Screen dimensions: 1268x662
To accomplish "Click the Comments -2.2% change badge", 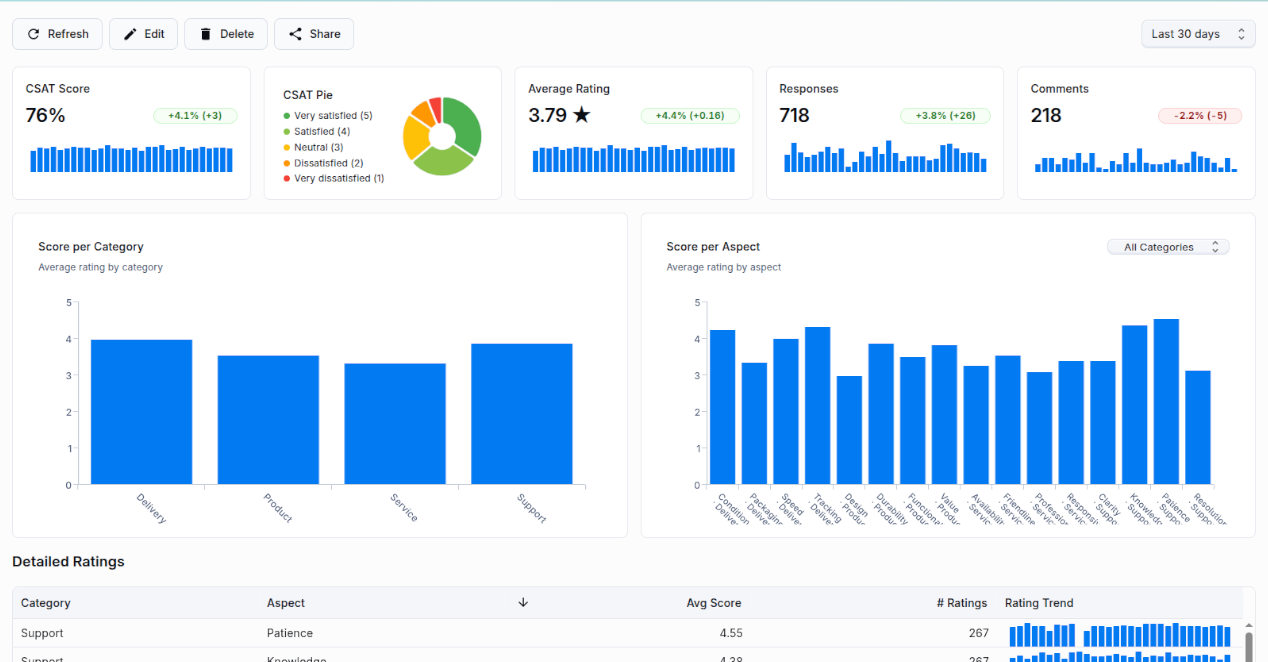I will [x=1199, y=116].
